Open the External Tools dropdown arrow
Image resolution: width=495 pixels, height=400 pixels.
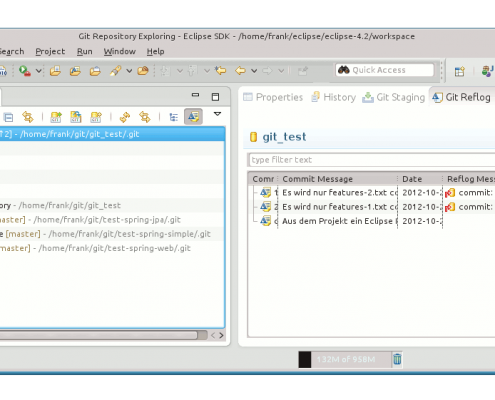tap(39, 71)
